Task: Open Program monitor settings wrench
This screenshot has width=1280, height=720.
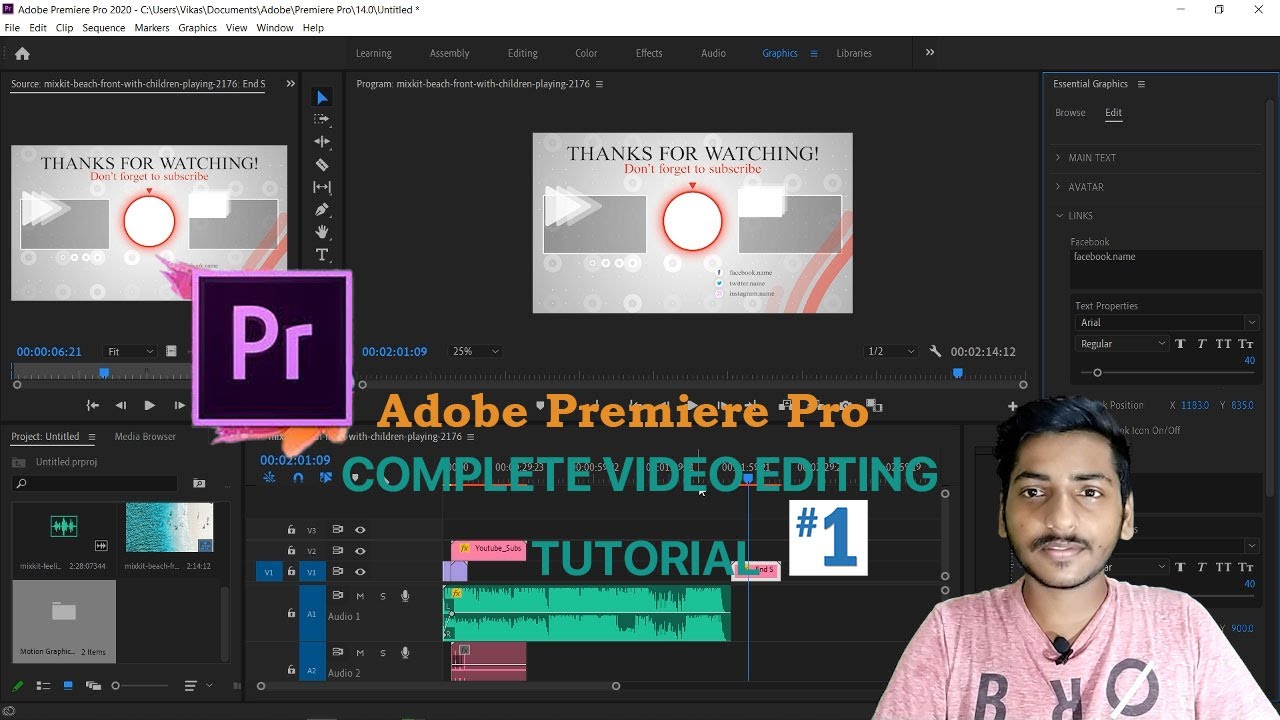Action: (935, 351)
